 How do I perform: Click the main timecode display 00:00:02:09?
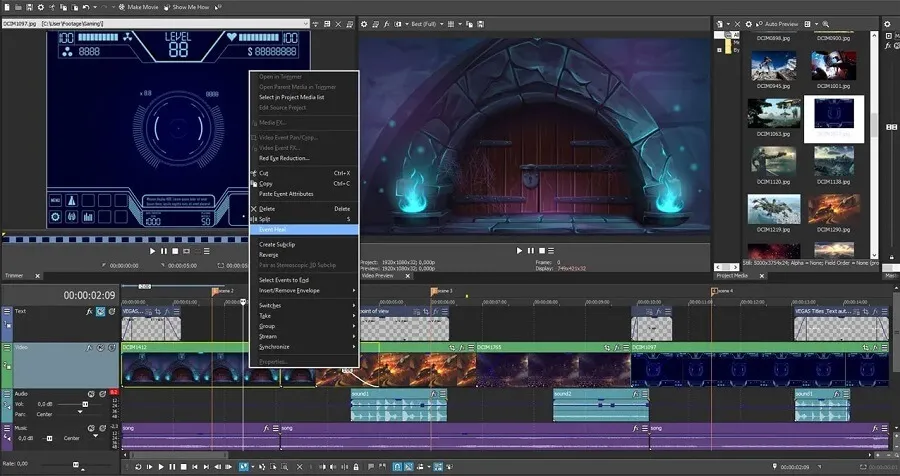point(89,296)
